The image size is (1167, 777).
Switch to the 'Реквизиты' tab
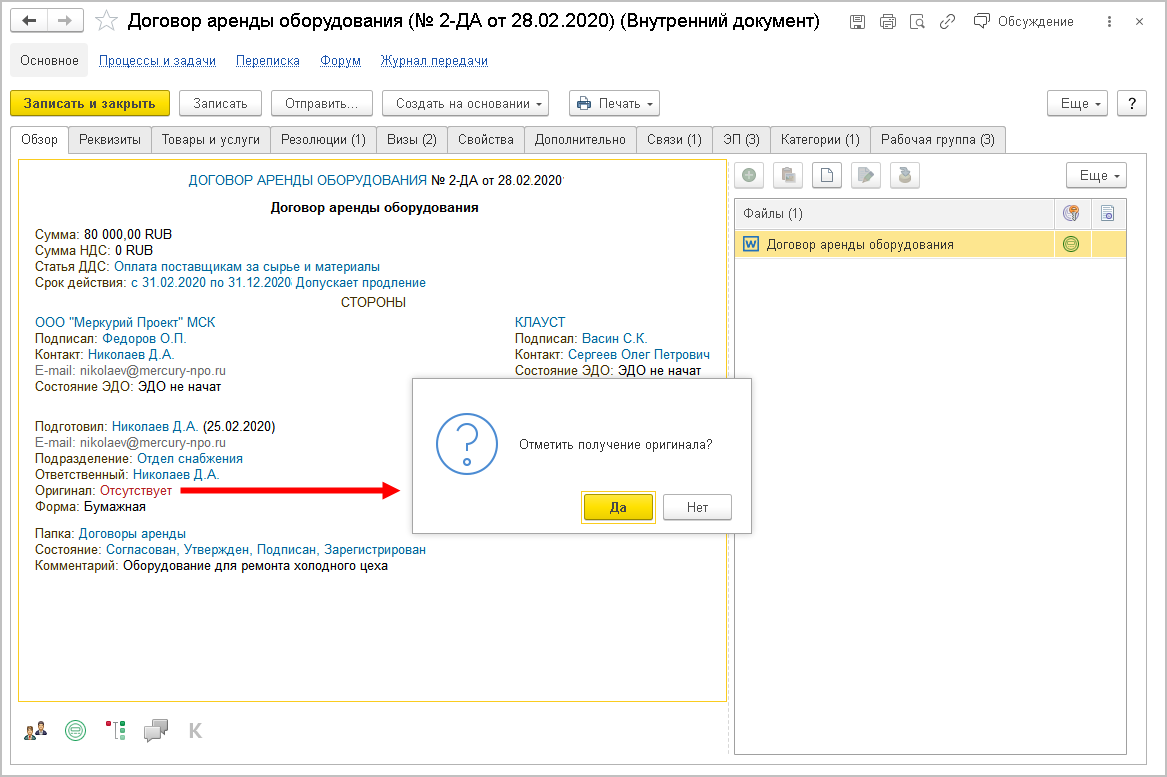point(110,140)
